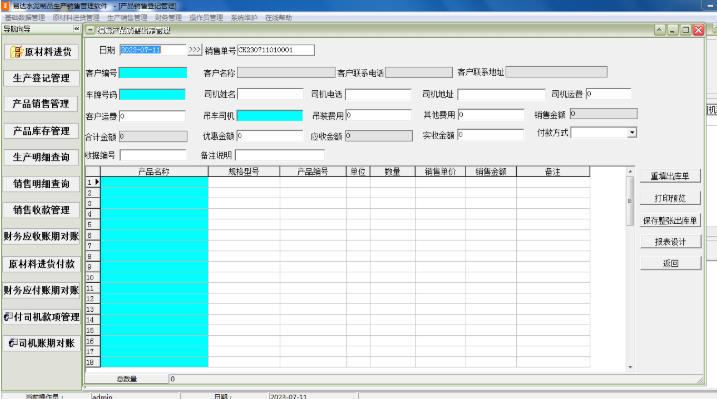Click the cyan 吊车司机 field
The width and height of the screenshot is (717, 399).
point(270,116)
